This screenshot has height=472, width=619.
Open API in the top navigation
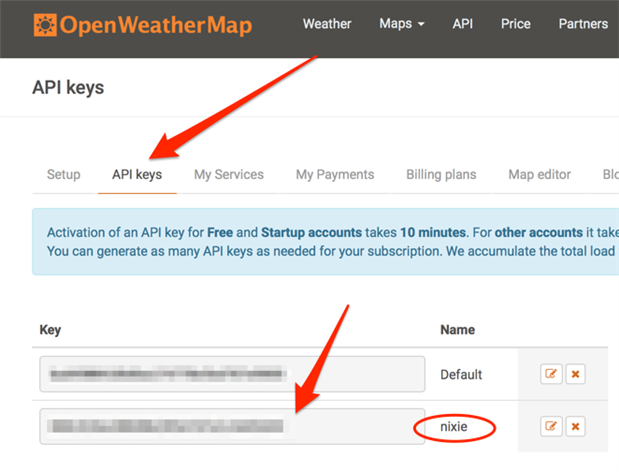pyautogui.click(x=463, y=24)
